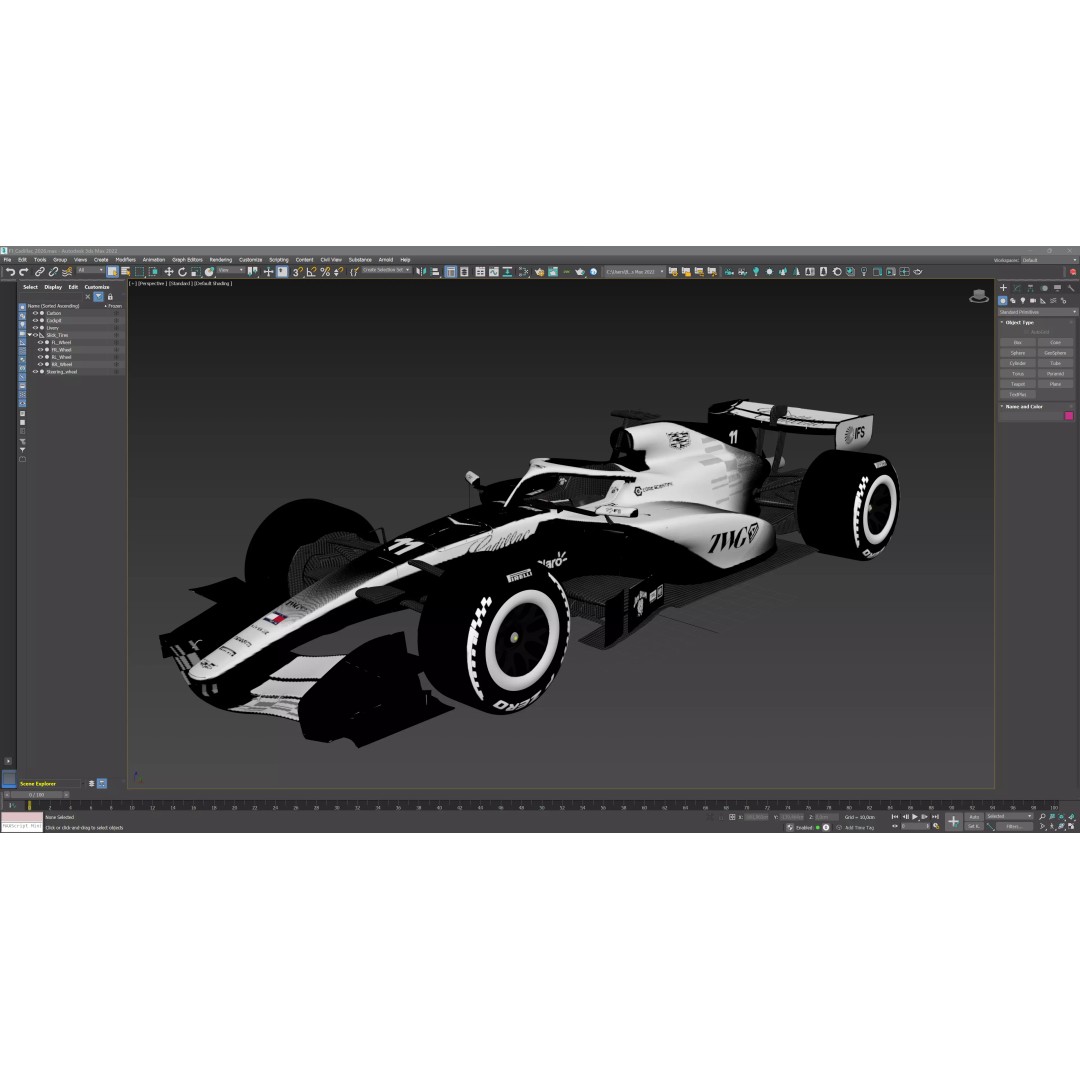Open the Create tab in the command panel
Image resolution: width=1080 pixels, height=1080 pixels.
[x=1004, y=288]
